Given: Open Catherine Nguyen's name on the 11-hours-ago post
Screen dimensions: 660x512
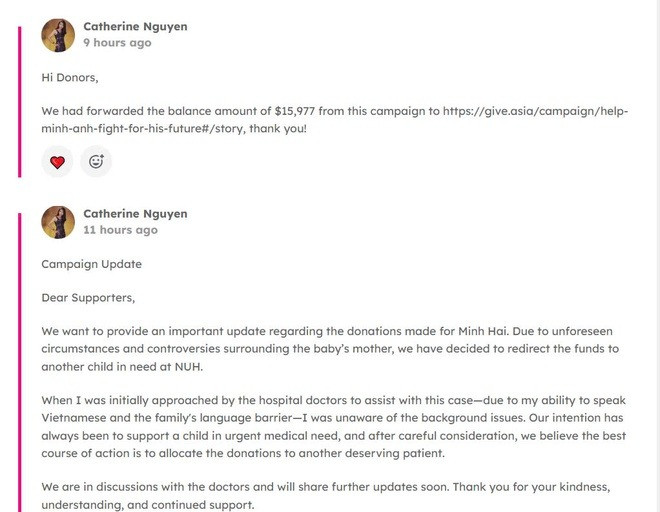Looking at the screenshot, I should point(135,214).
